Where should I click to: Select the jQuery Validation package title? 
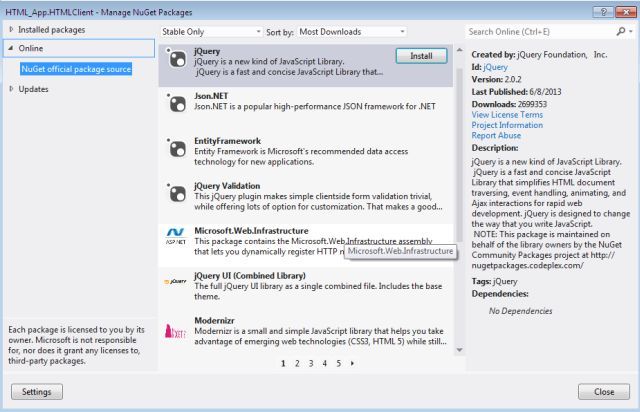[x=227, y=186]
